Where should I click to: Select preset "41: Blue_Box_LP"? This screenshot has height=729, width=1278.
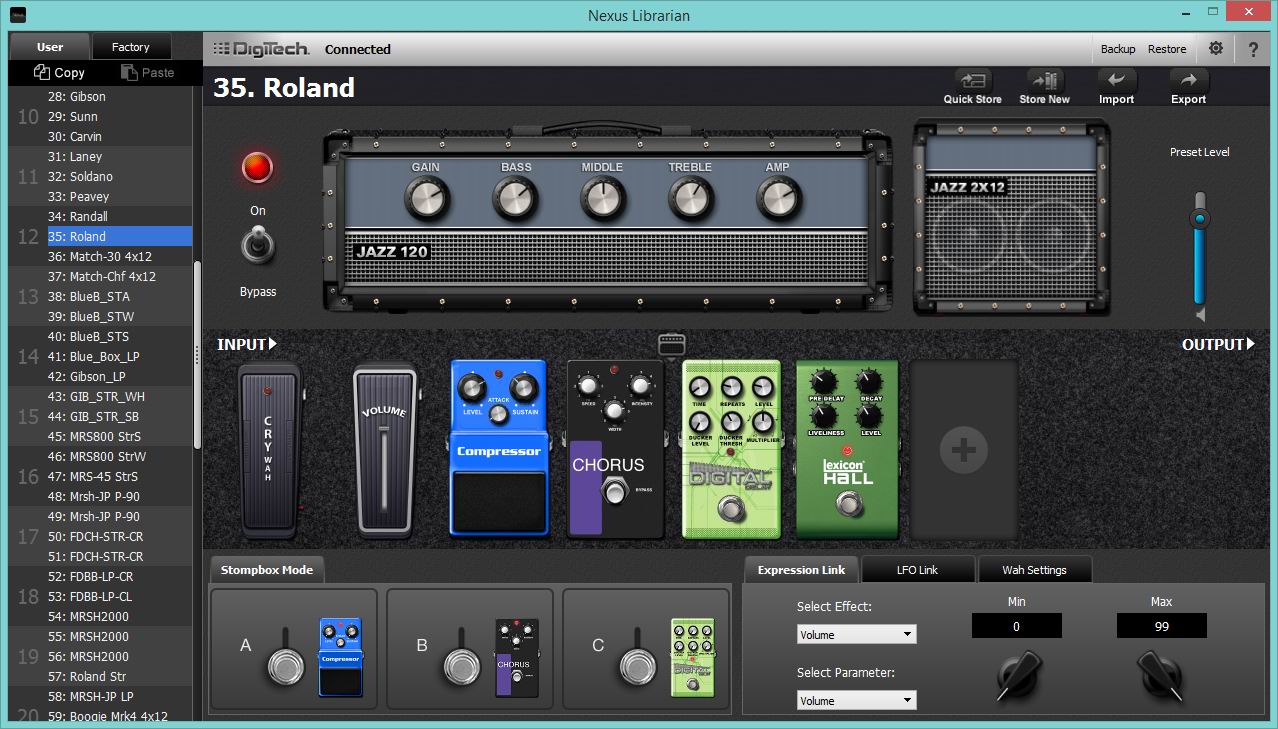point(119,356)
